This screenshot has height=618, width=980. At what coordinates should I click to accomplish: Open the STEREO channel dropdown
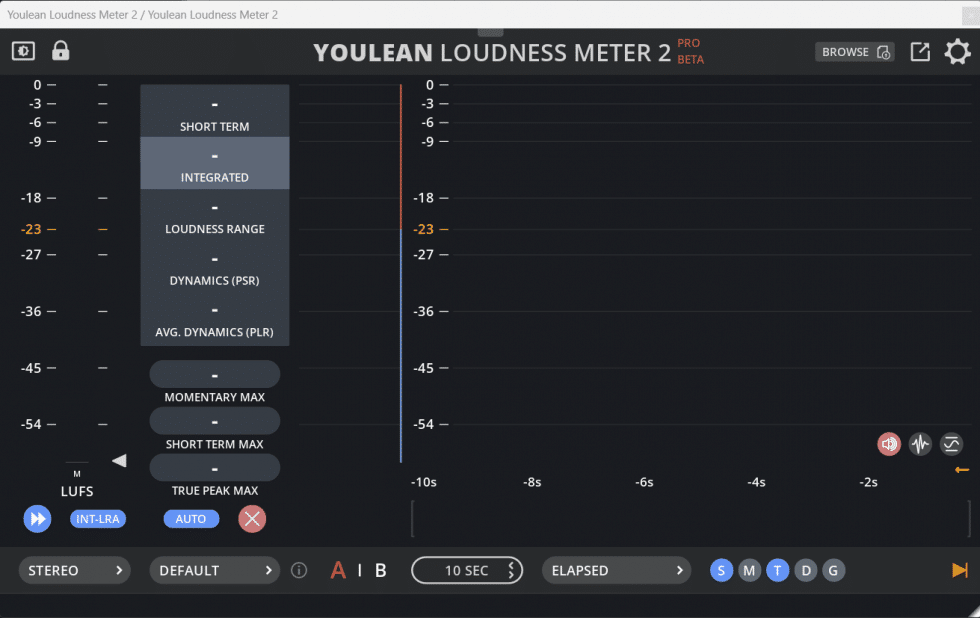coord(74,571)
